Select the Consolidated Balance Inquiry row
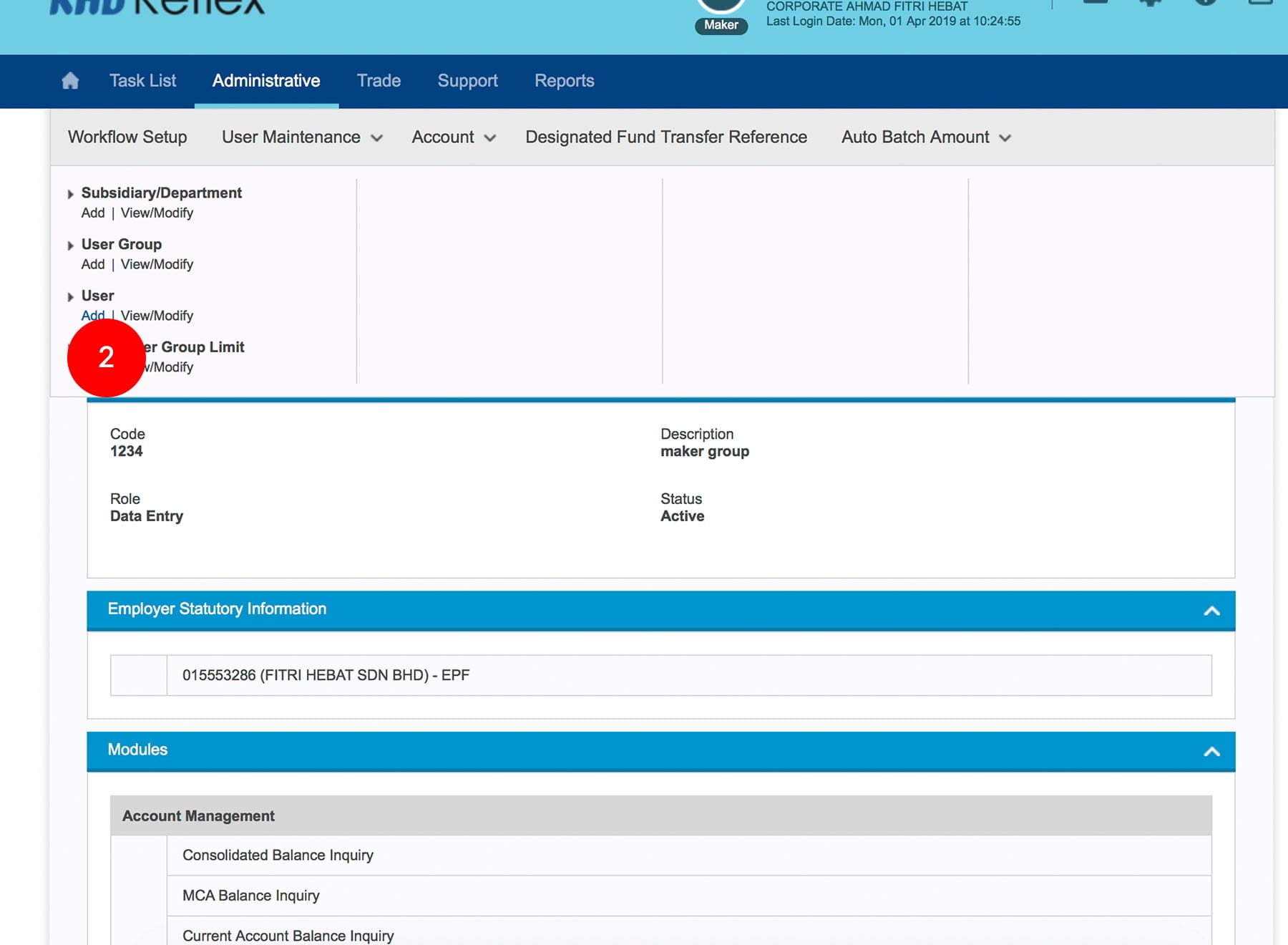 pyautogui.click(x=278, y=856)
